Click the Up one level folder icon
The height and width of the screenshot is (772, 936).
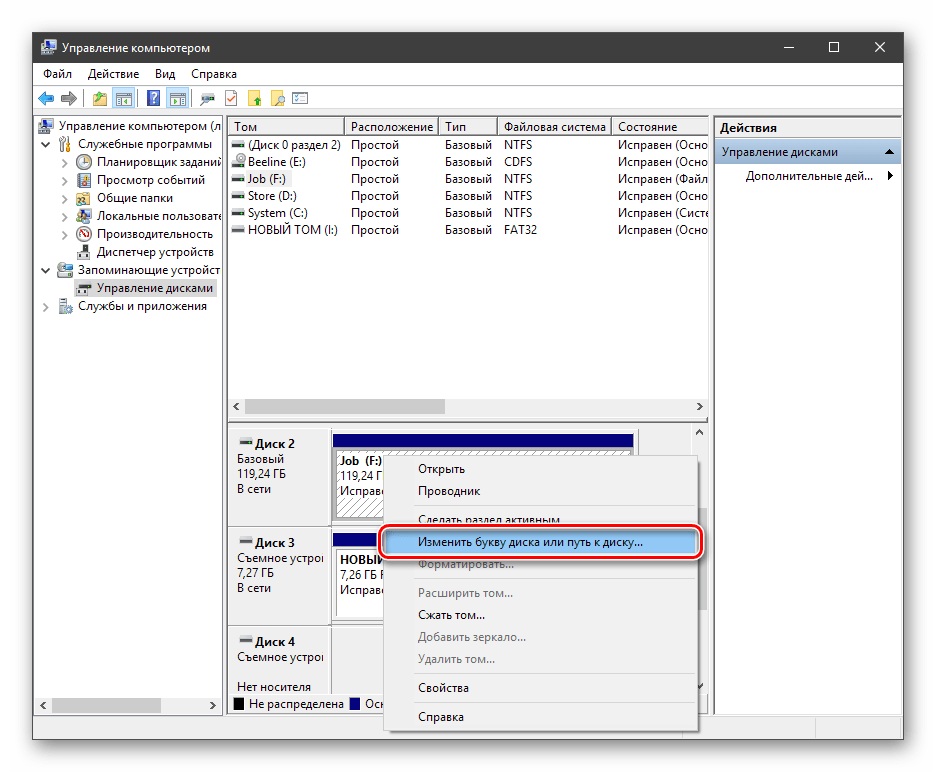click(99, 99)
